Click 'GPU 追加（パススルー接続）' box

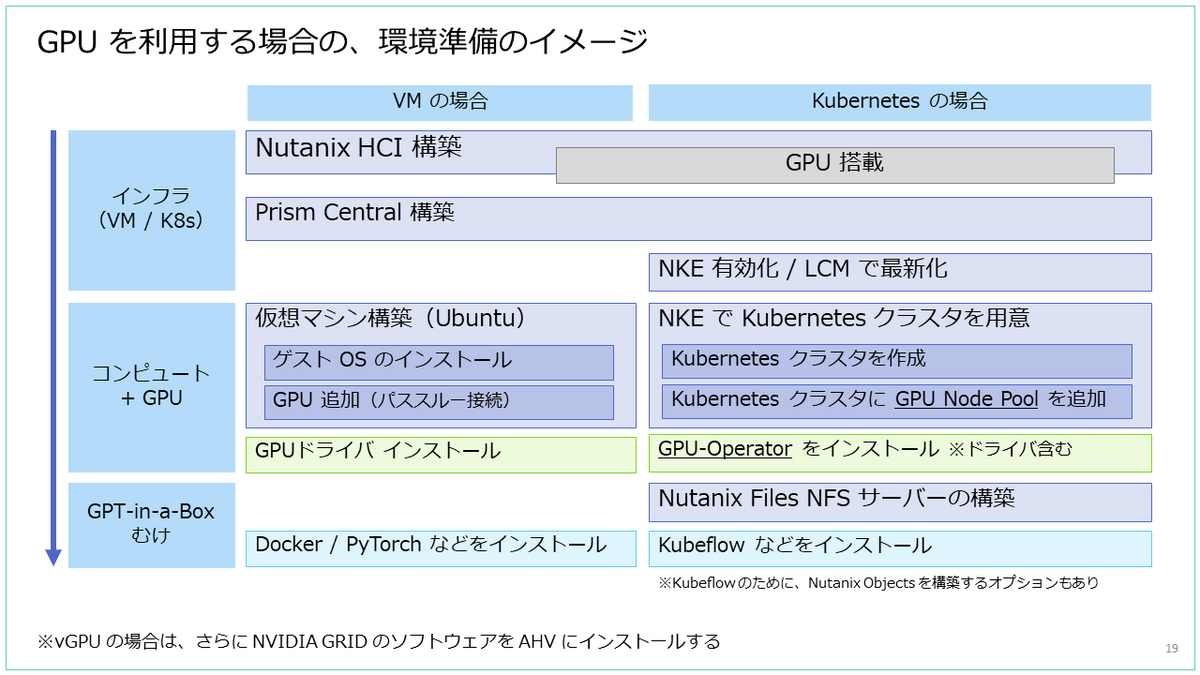point(439,401)
